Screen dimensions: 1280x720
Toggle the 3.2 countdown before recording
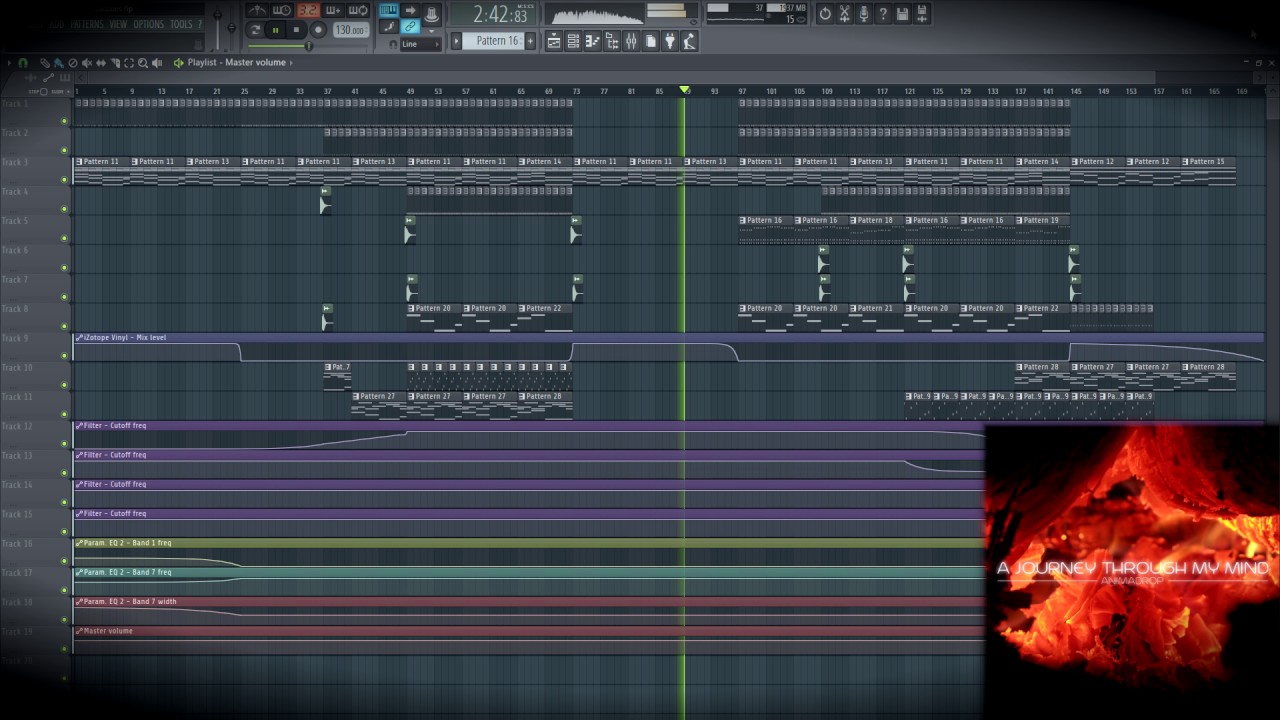point(308,10)
